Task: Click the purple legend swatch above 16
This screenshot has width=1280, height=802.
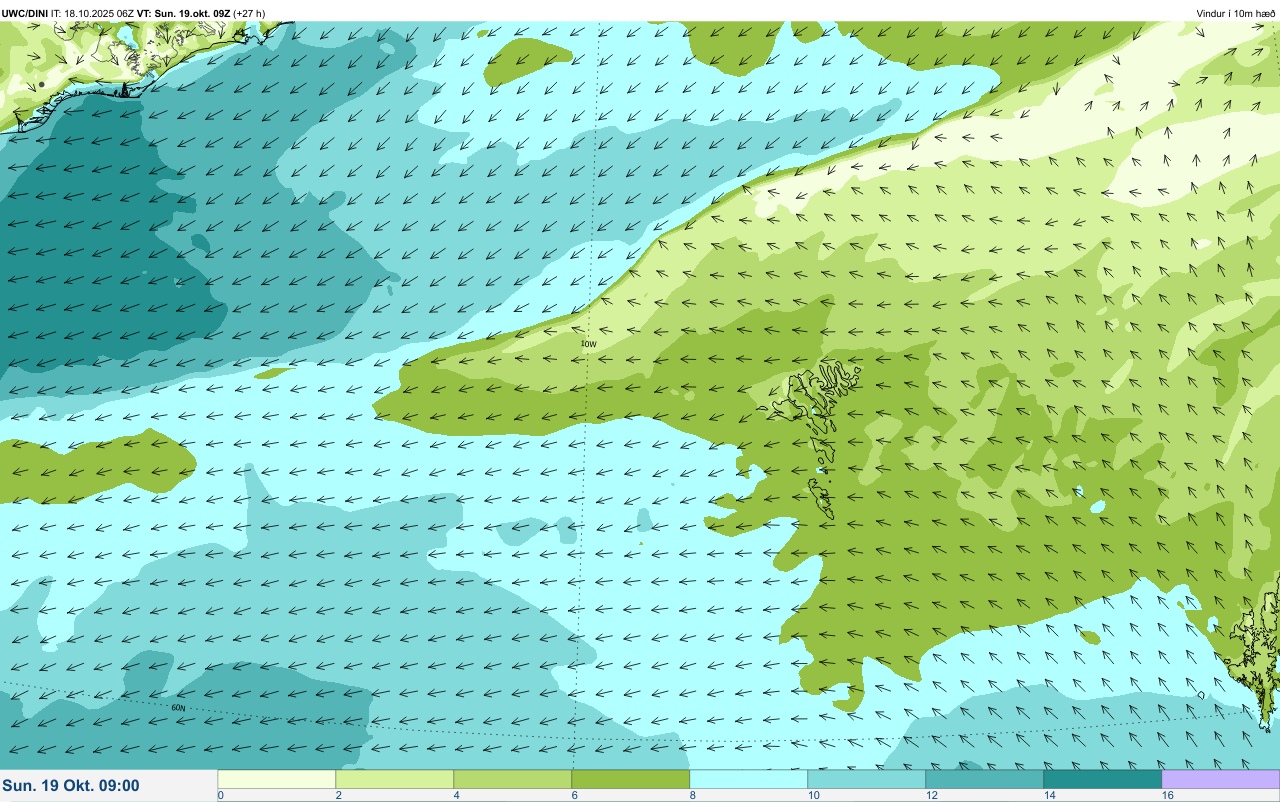Action: coord(1221,779)
